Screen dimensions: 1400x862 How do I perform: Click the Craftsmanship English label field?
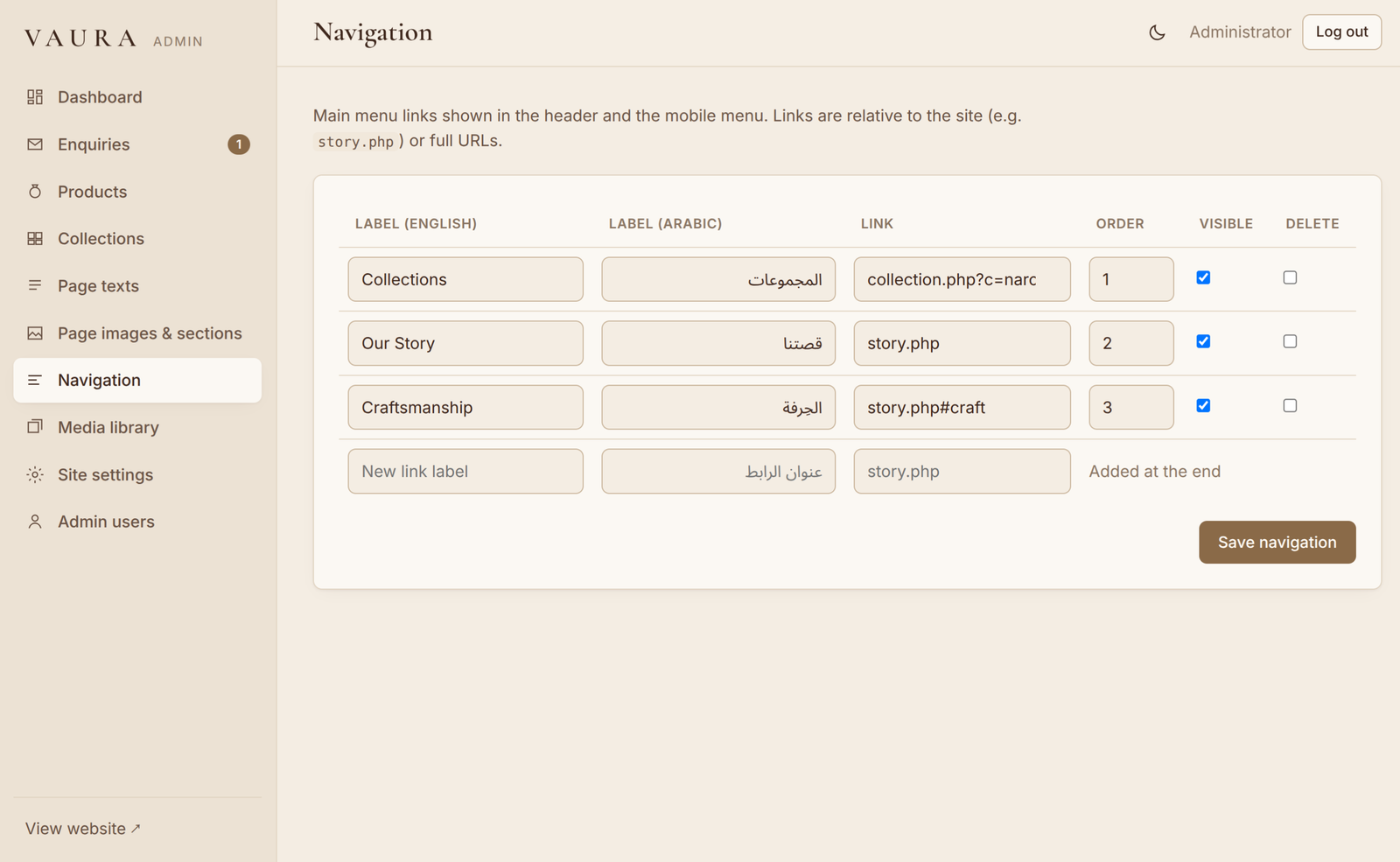point(465,408)
